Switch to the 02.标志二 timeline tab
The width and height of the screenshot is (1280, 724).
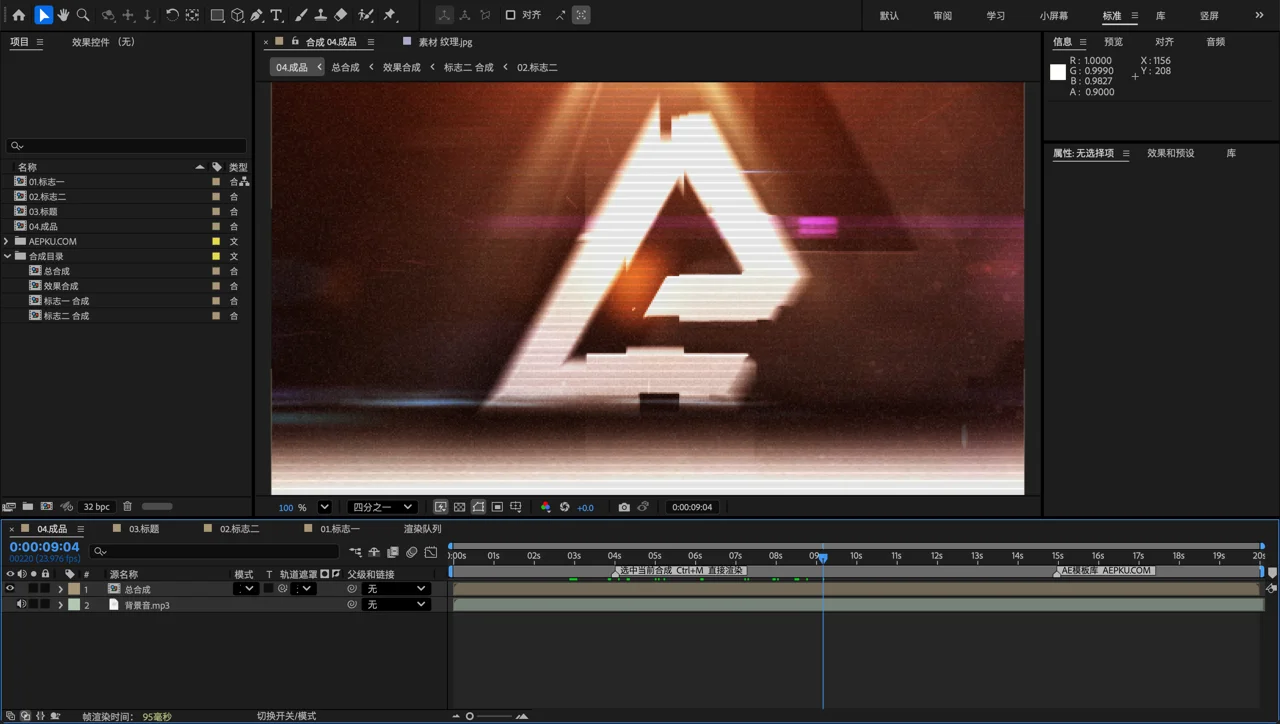tap(239, 529)
